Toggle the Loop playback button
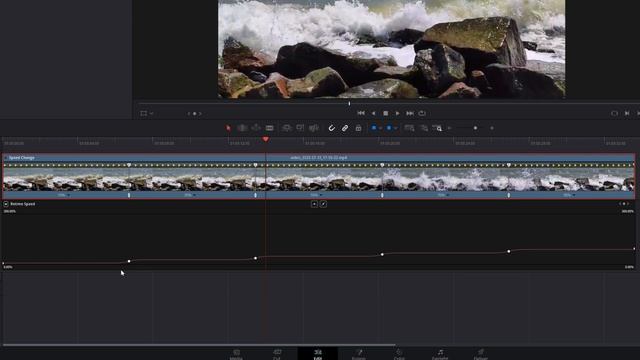 tap(422, 113)
